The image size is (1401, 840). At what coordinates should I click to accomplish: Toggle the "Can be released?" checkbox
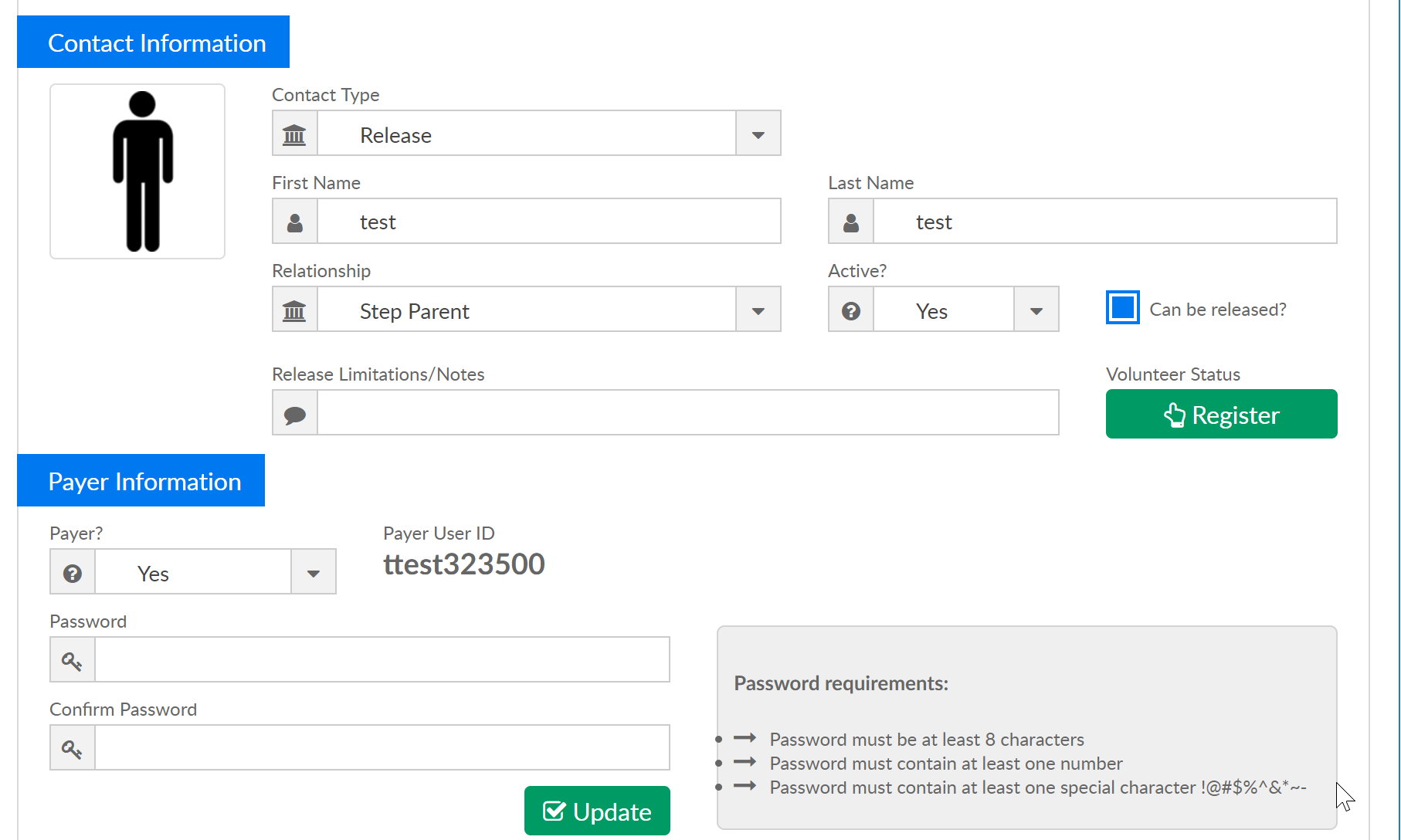tap(1122, 308)
